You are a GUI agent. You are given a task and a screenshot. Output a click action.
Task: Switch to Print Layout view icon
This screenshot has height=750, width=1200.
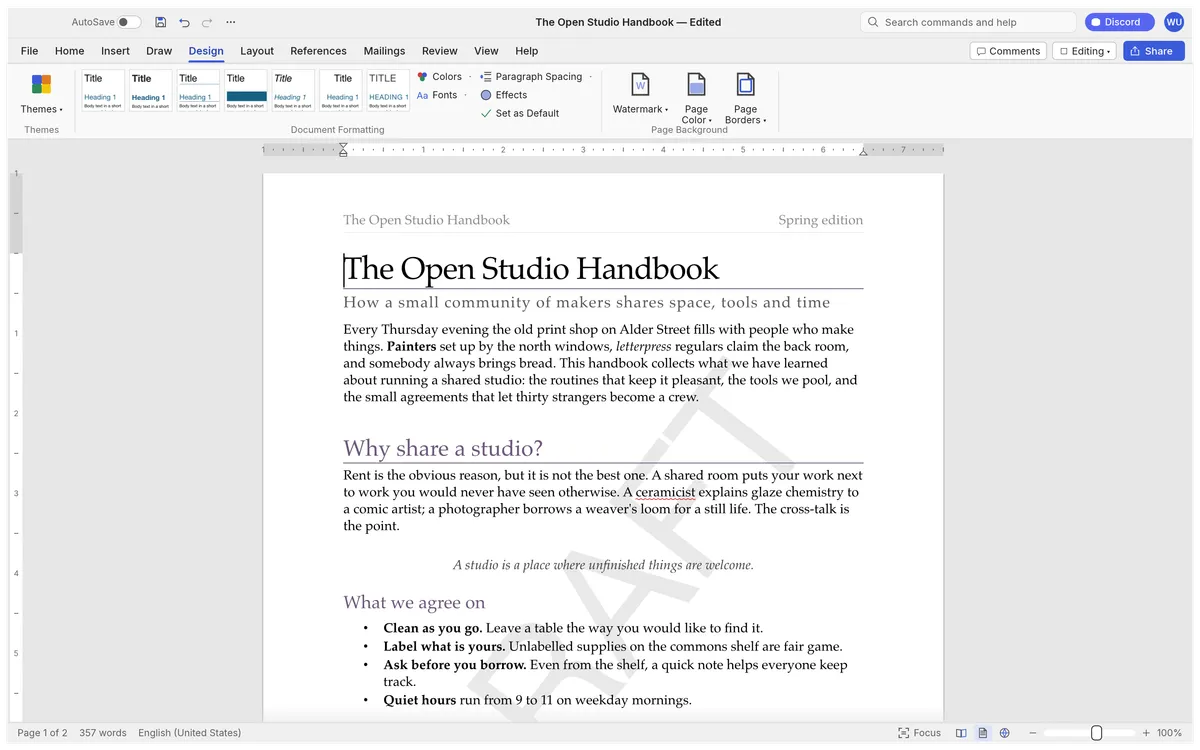click(983, 733)
